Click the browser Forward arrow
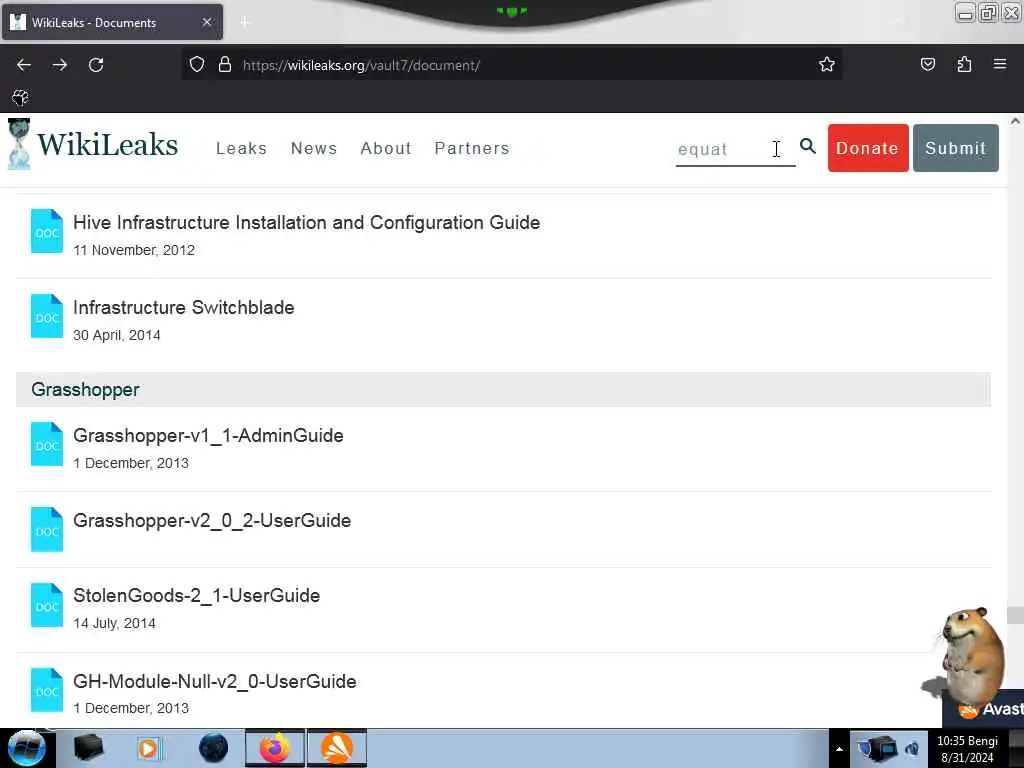 tap(59, 65)
